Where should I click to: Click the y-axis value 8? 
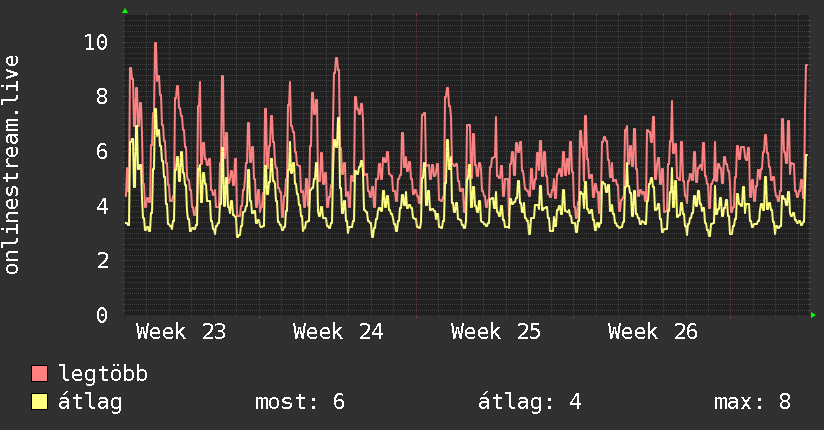pyautogui.click(x=102, y=97)
